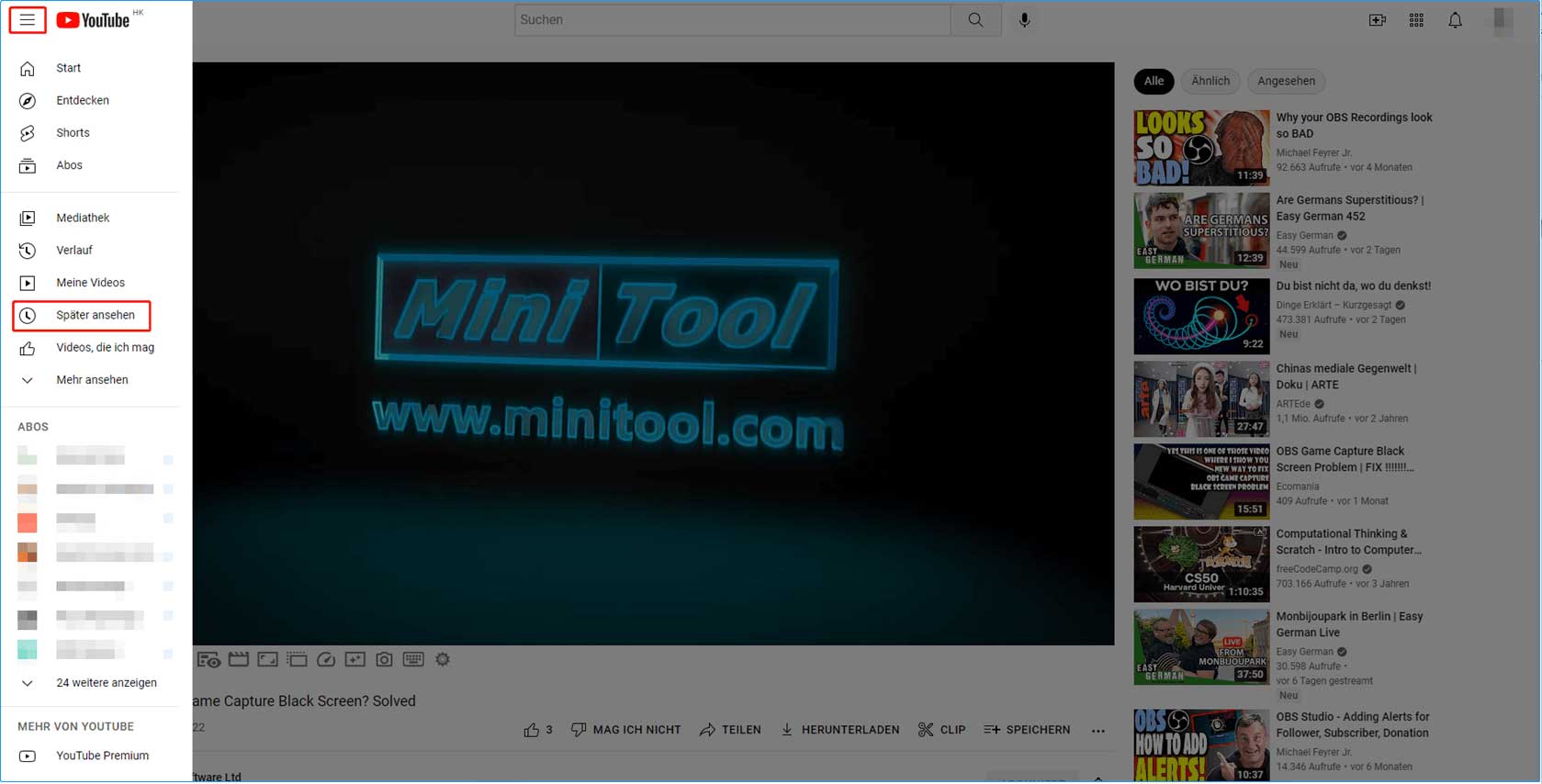Click the freeCodeCamp.org channel name
This screenshot has height=784, width=1542.
[1316, 569]
